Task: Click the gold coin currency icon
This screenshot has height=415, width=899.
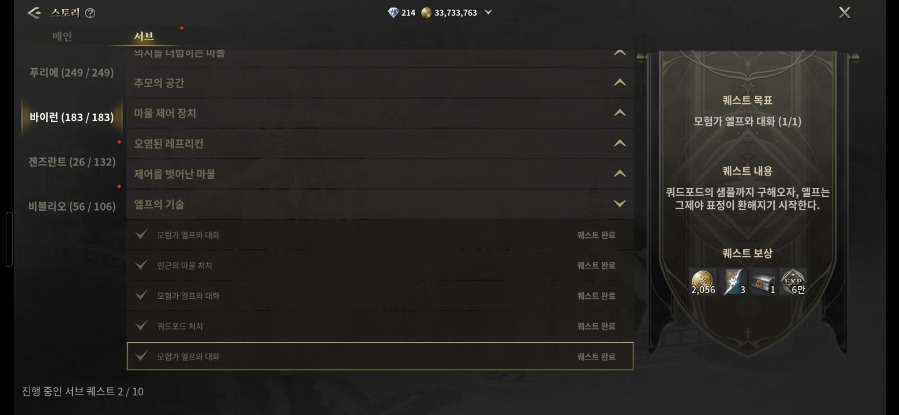Action: tap(426, 13)
